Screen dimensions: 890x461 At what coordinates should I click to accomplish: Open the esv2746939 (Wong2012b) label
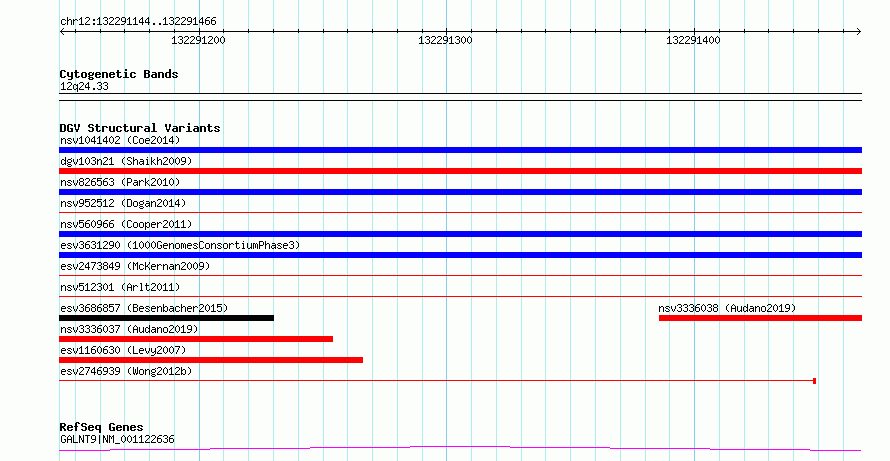pos(126,371)
